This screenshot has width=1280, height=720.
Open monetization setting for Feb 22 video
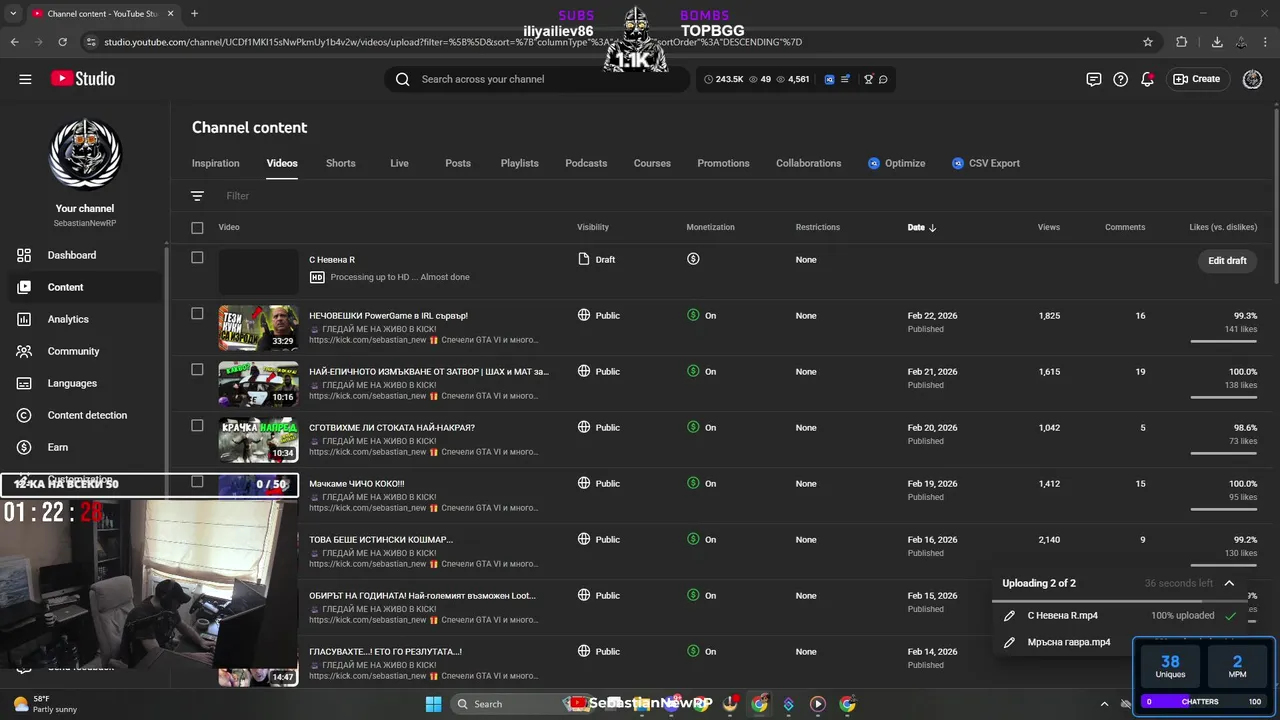coord(701,315)
